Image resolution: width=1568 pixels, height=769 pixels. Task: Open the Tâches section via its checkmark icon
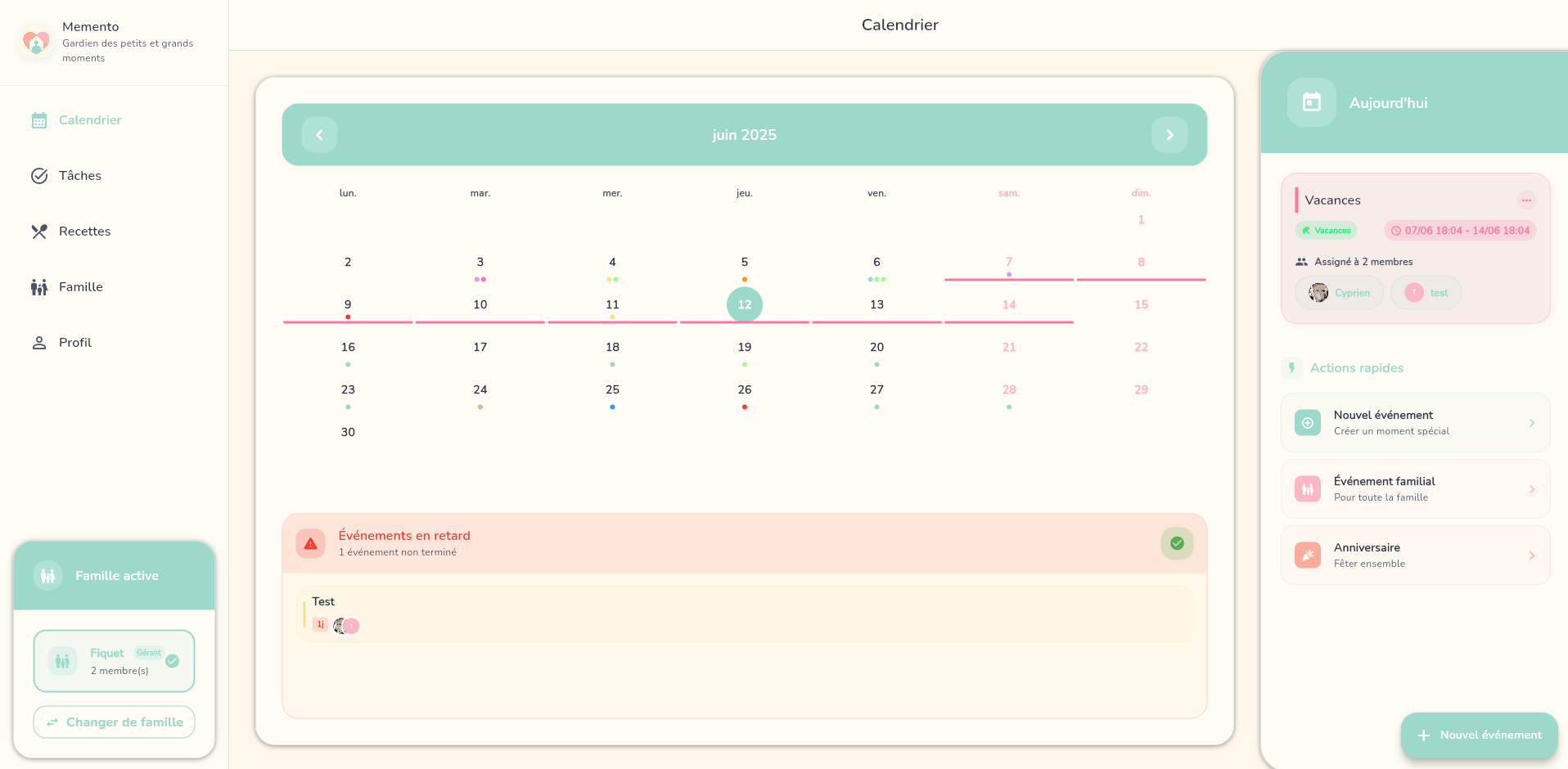pyautogui.click(x=38, y=175)
